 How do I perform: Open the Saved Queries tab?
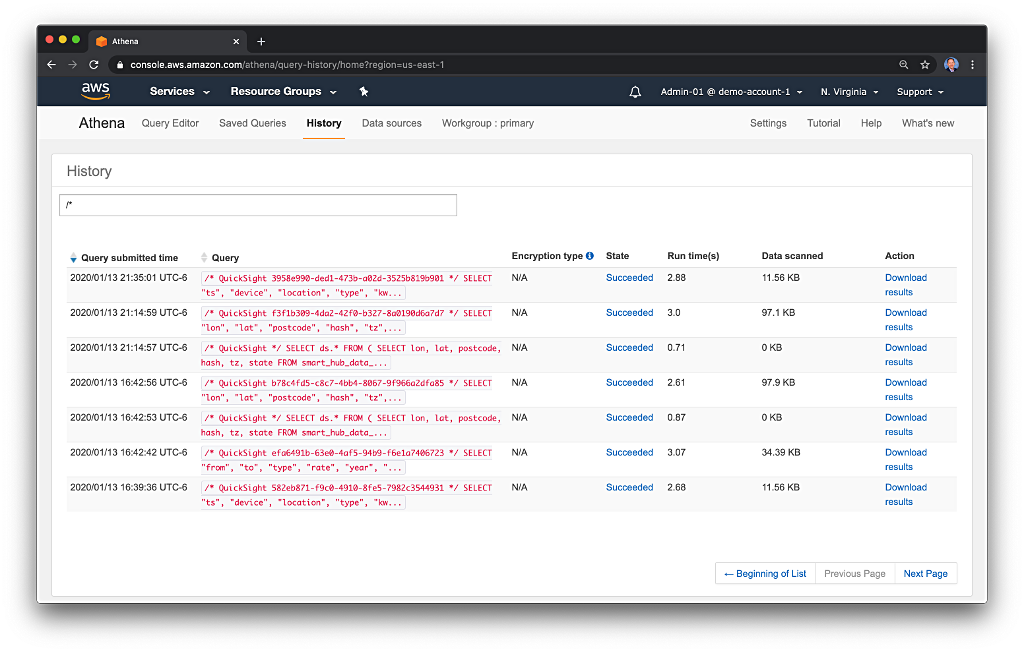tap(252, 123)
